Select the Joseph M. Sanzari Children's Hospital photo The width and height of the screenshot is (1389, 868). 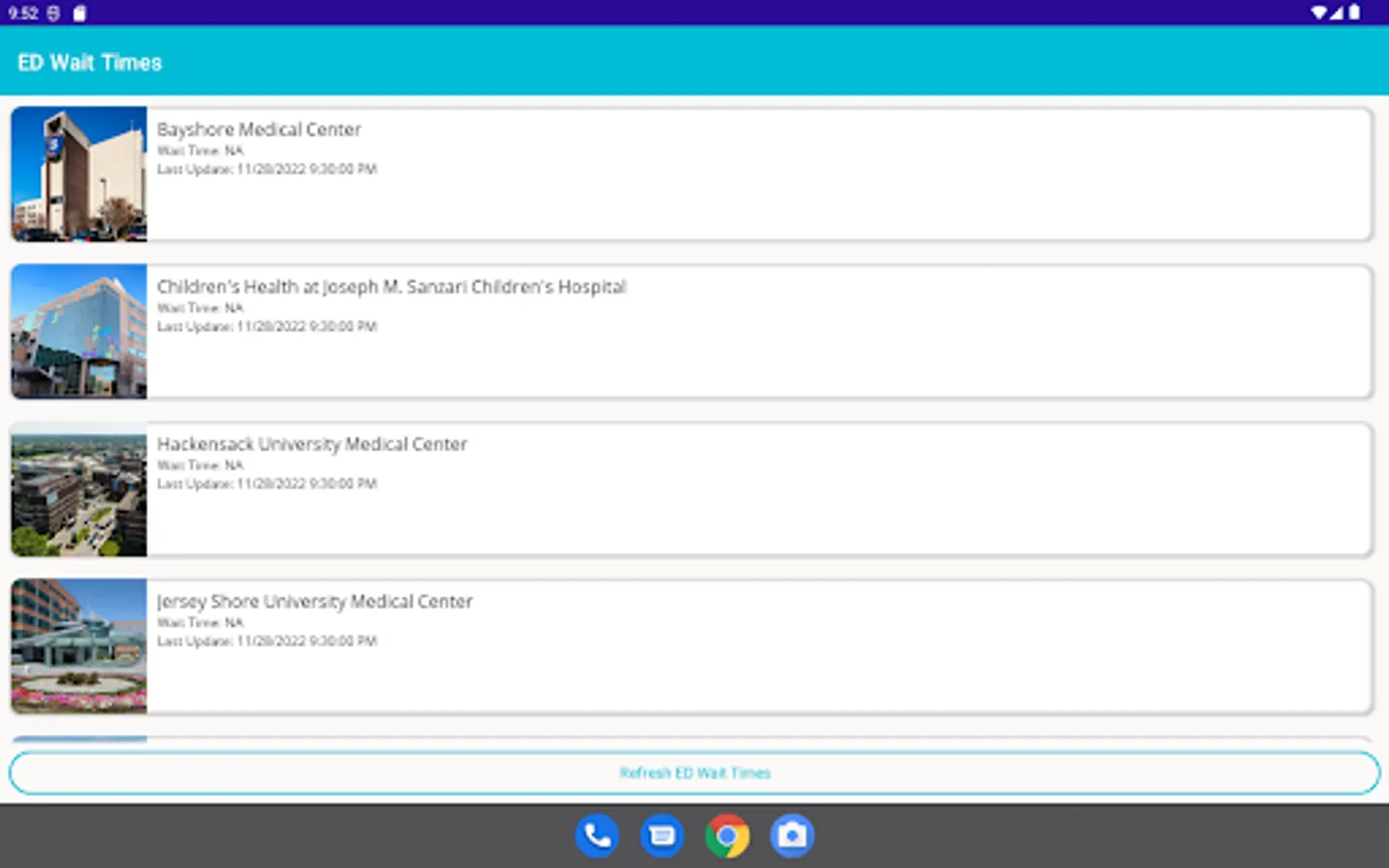pos(79,331)
